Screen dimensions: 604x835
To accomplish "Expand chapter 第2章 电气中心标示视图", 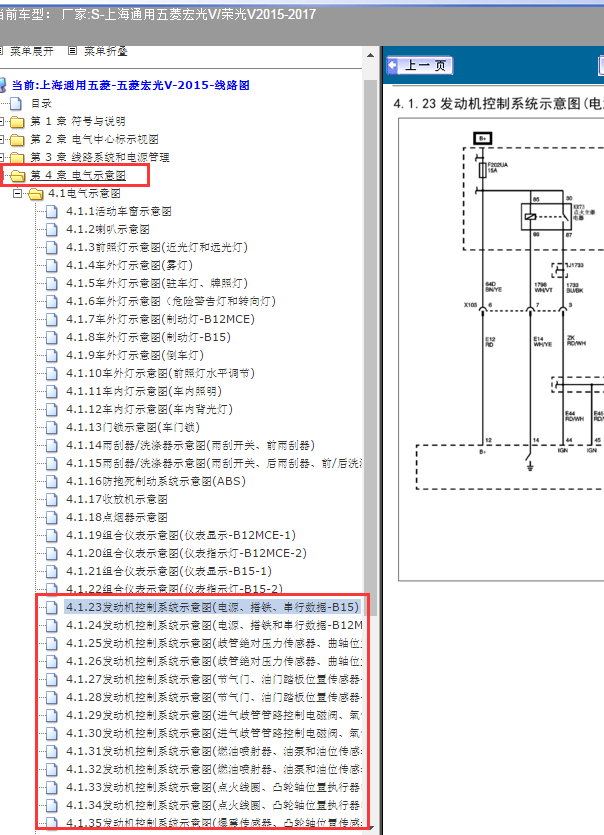I will [94, 140].
